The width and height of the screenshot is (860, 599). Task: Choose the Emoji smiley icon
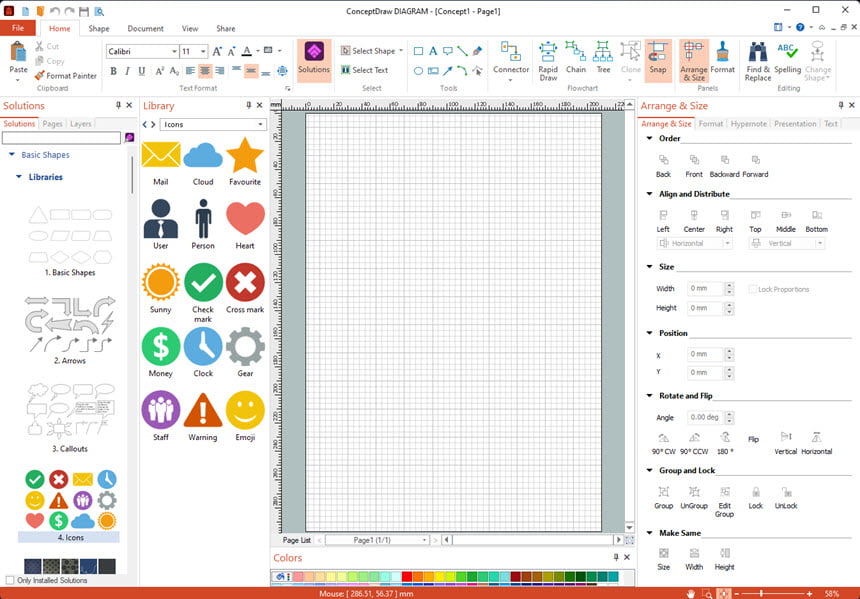click(245, 417)
